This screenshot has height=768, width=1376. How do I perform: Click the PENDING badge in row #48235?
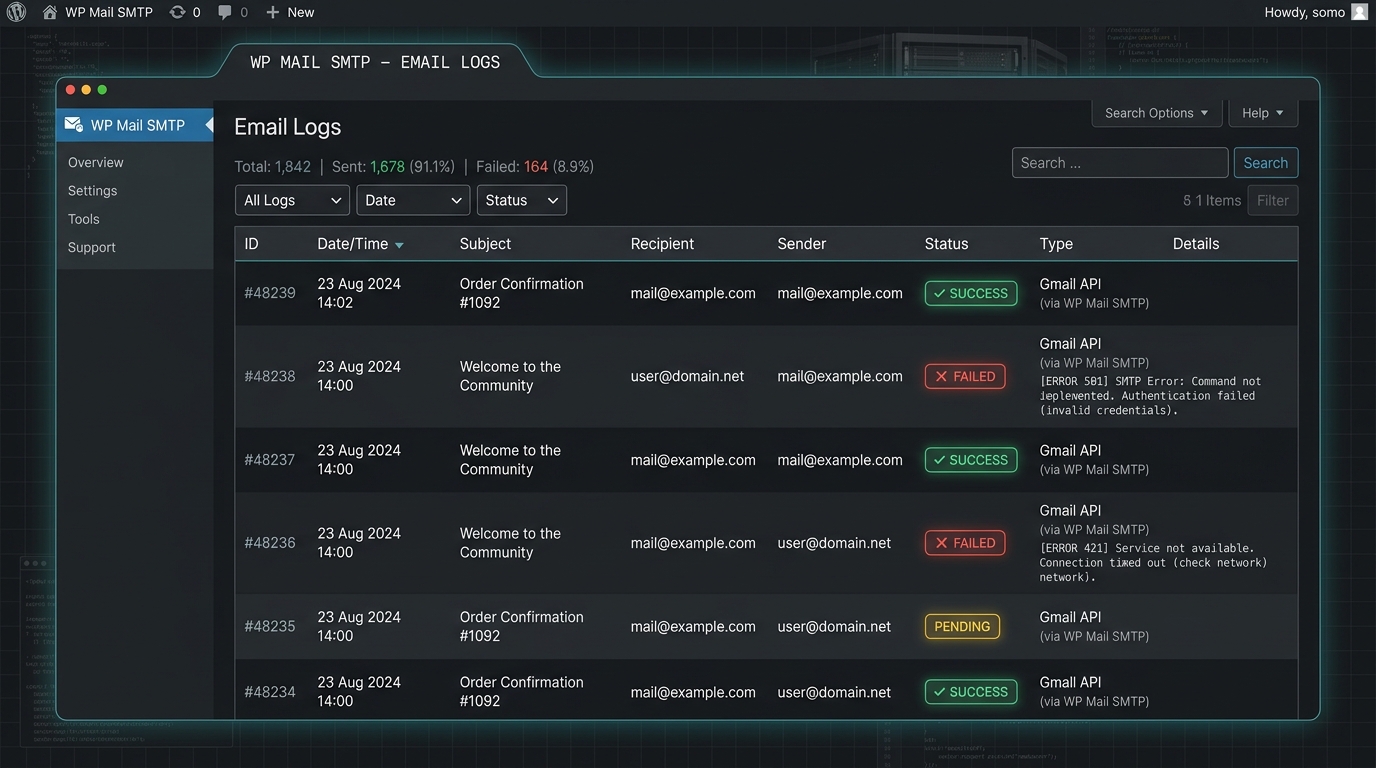pyautogui.click(x=962, y=626)
